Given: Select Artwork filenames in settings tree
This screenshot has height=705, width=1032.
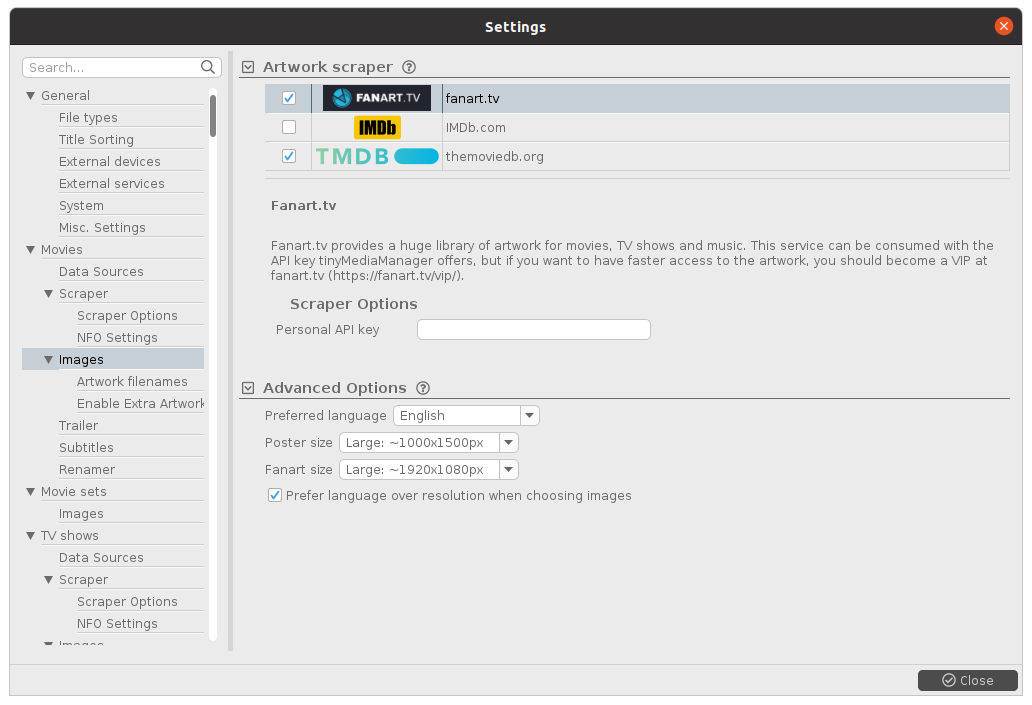Looking at the screenshot, I should point(132,382).
